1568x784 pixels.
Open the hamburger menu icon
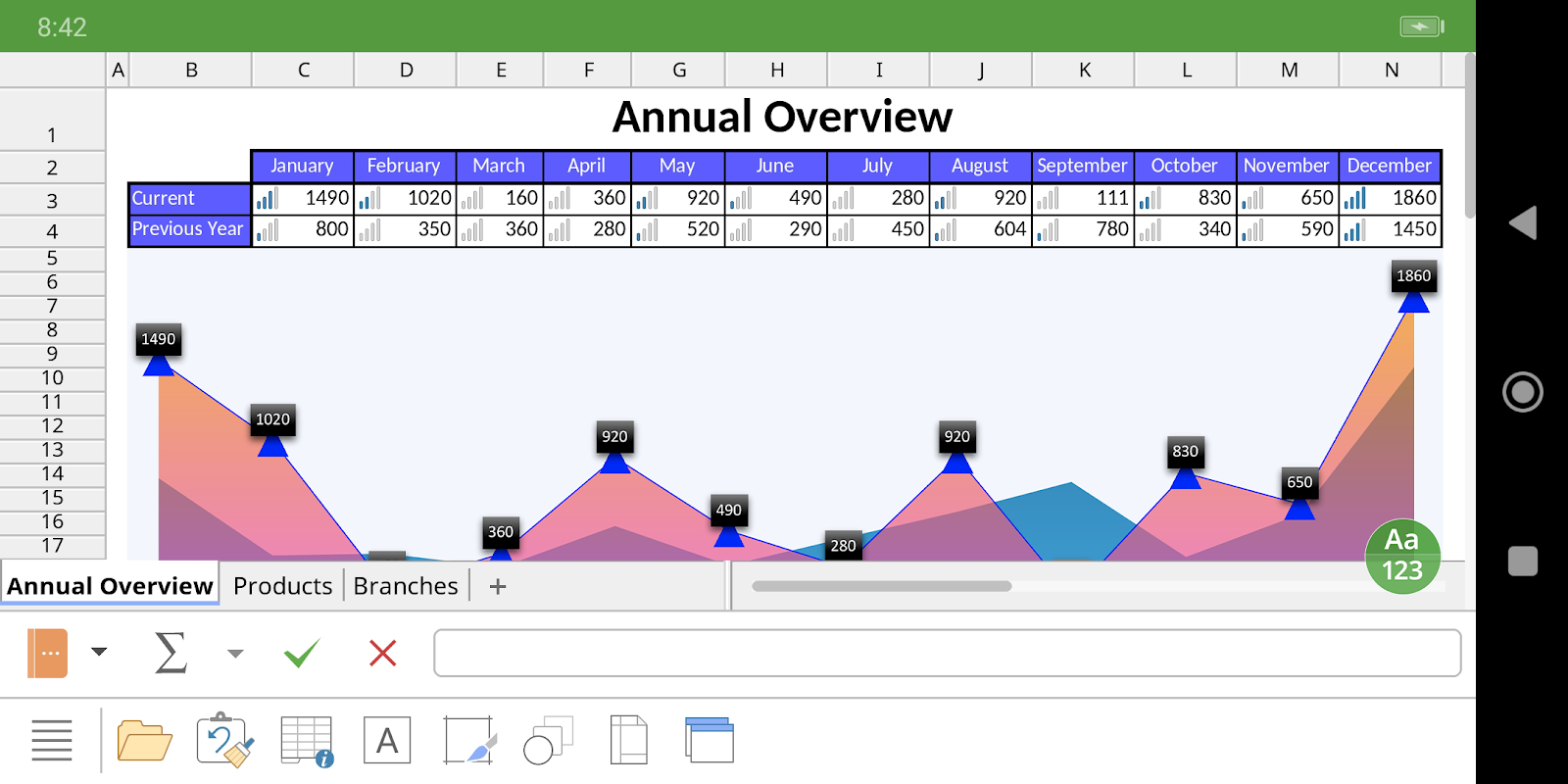pos(52,741)
